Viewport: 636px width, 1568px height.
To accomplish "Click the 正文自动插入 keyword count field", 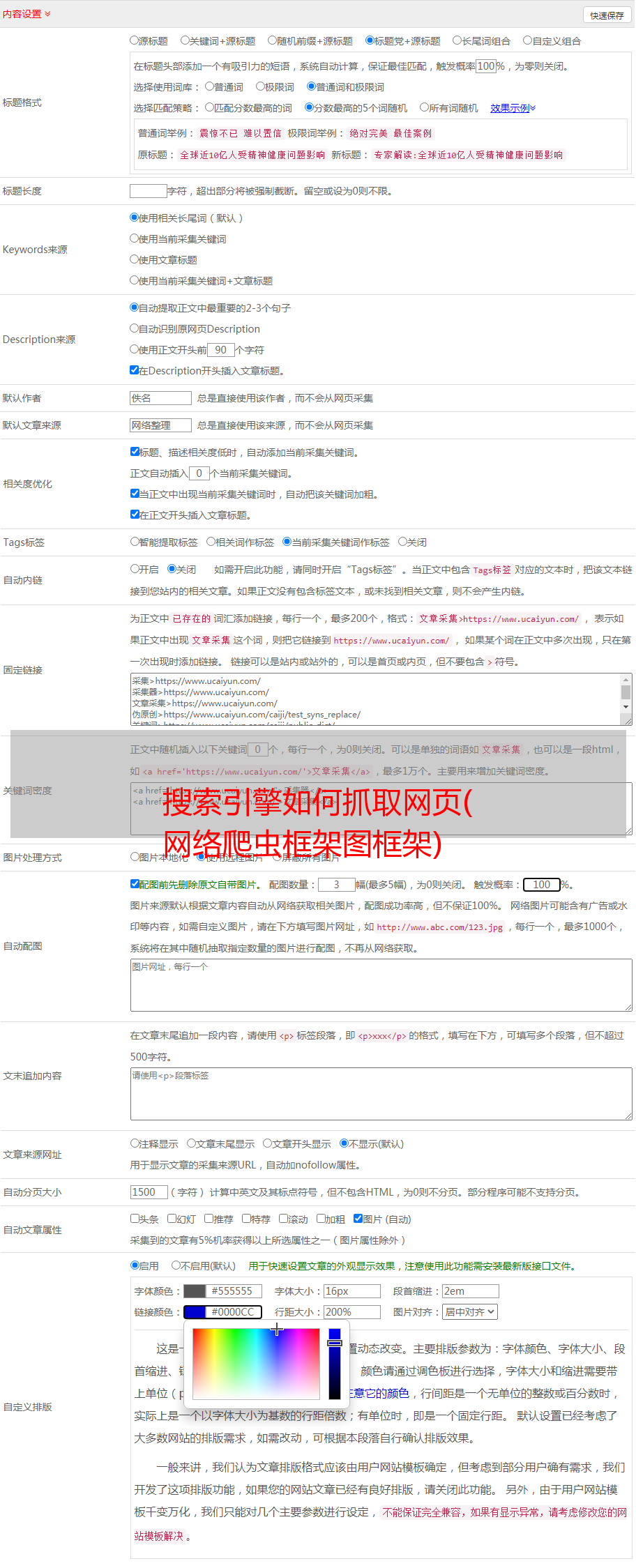I will (199, 473).
